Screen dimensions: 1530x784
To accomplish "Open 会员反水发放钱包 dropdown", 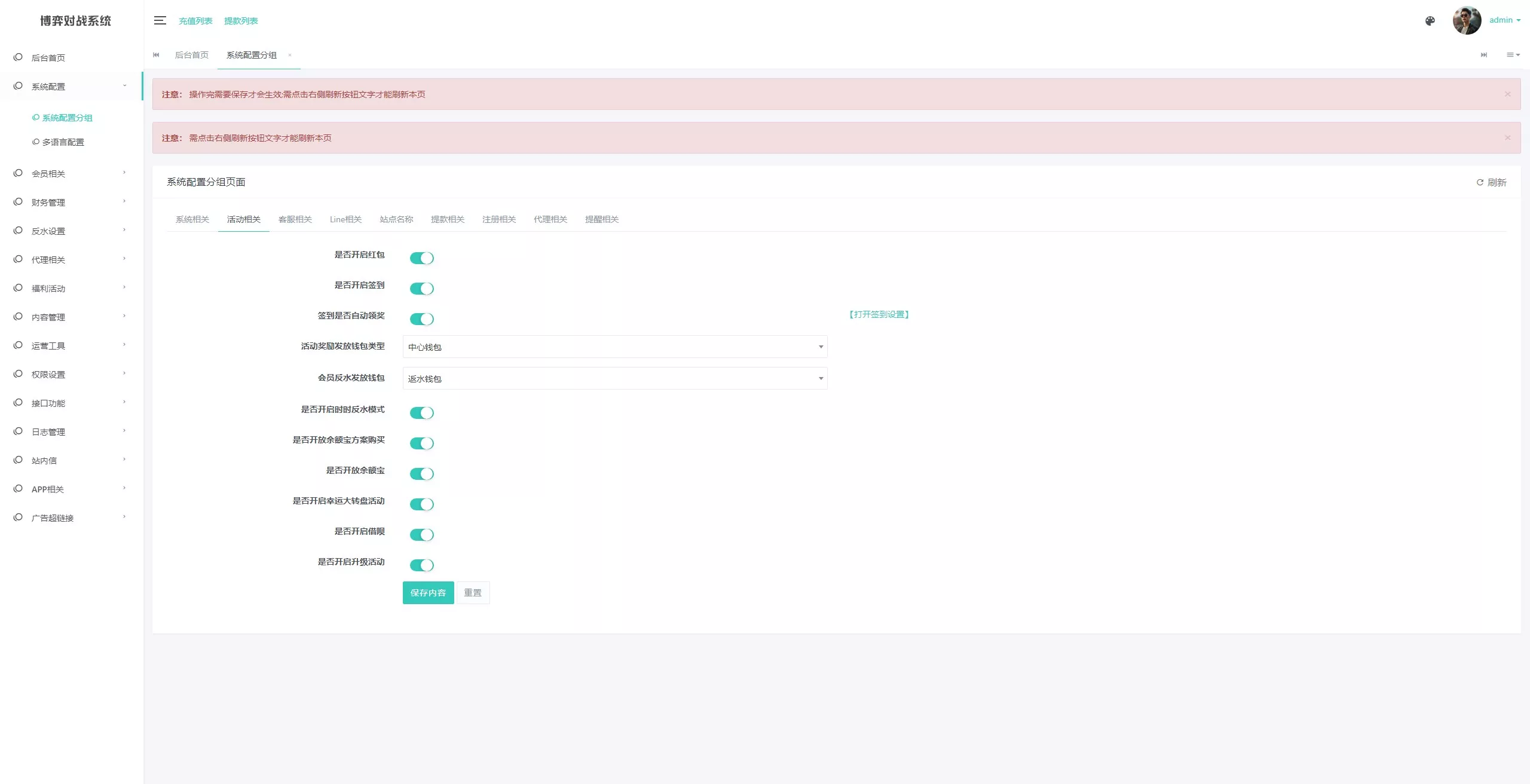I will pyautogui.click(x=614, y=379).
